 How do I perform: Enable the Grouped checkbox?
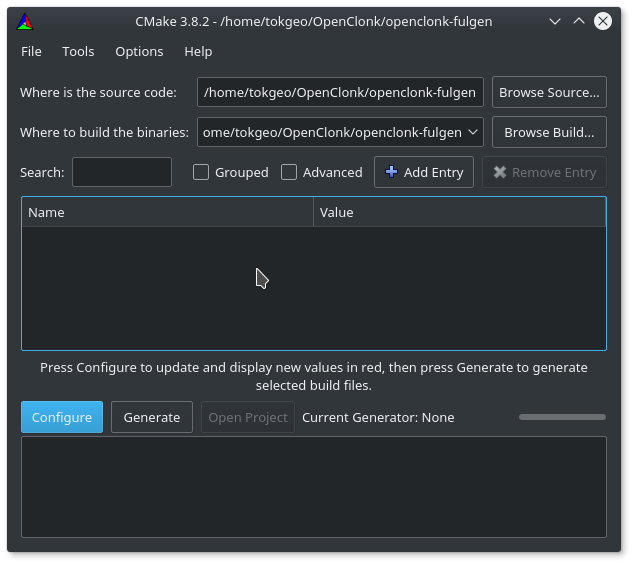click(201, 172)
